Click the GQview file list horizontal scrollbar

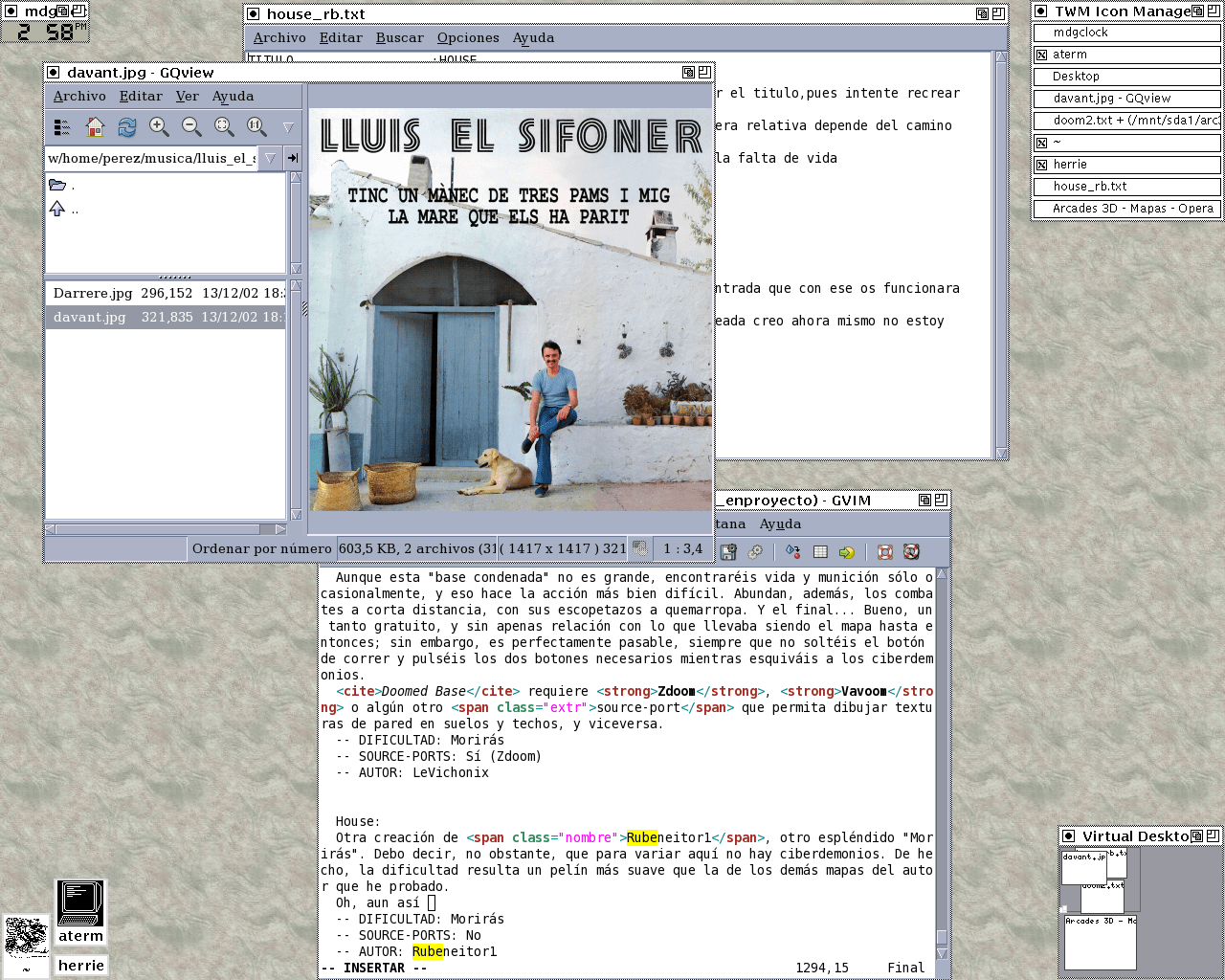pos(165,529)
